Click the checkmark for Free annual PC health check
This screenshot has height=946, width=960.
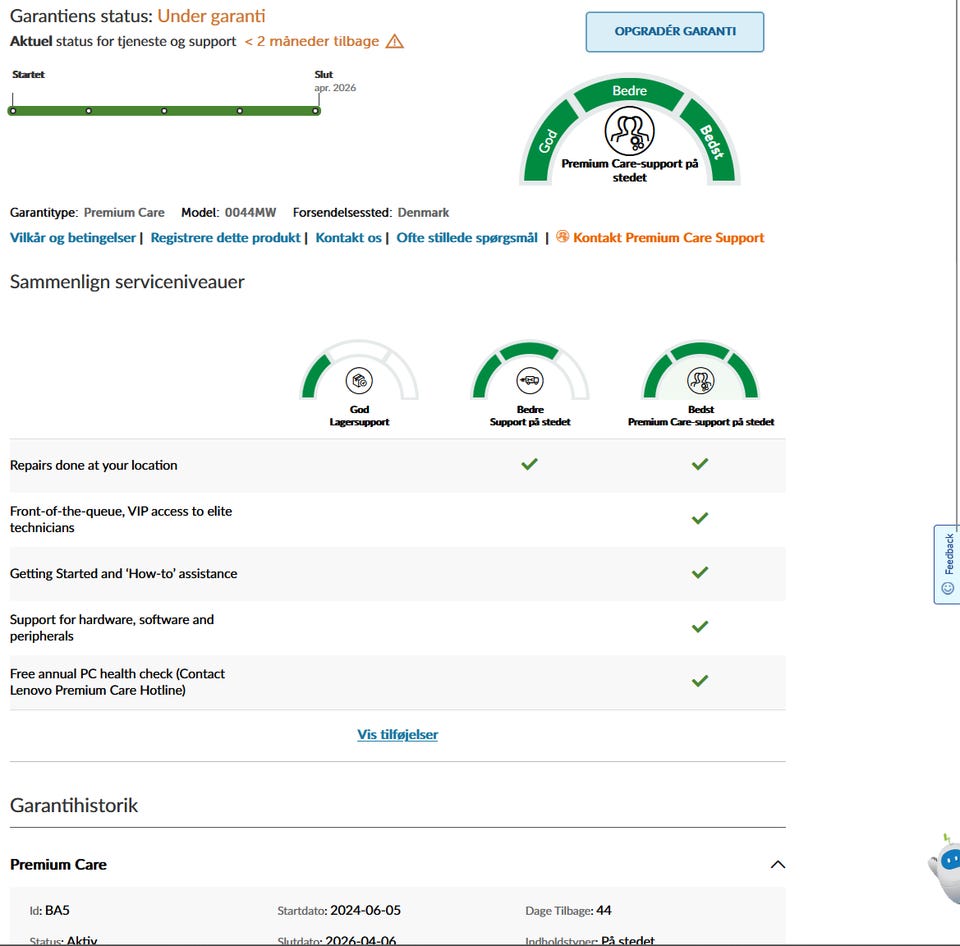tap(700, 681)
